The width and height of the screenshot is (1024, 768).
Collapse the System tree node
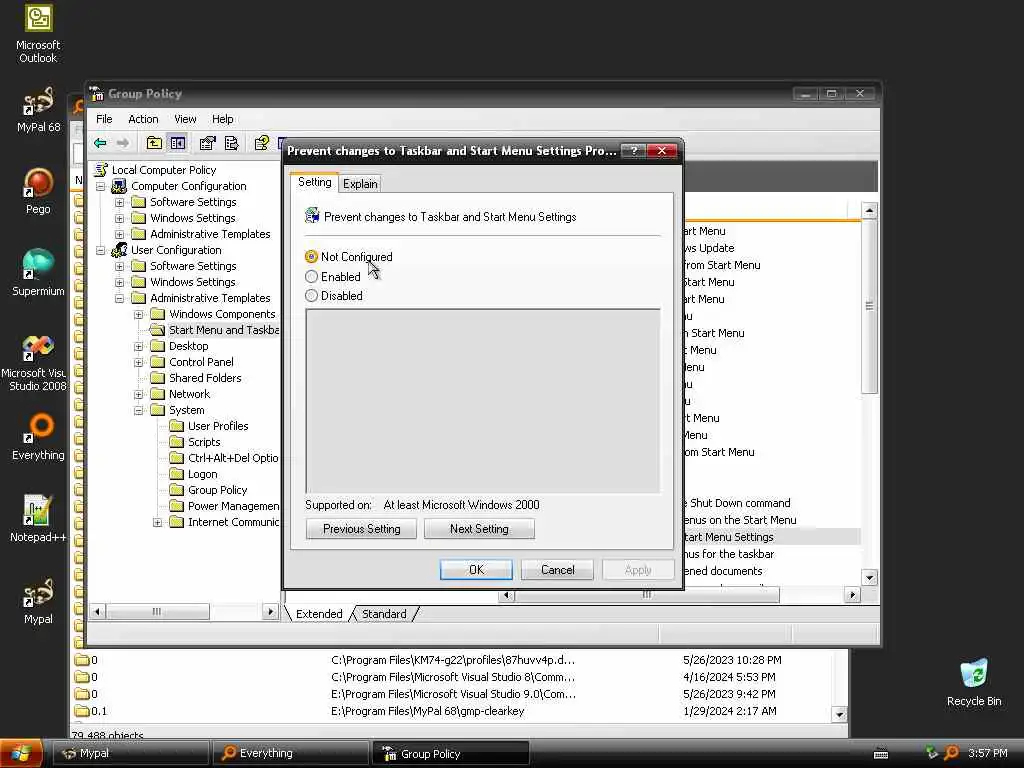click(x=138, y=410)
